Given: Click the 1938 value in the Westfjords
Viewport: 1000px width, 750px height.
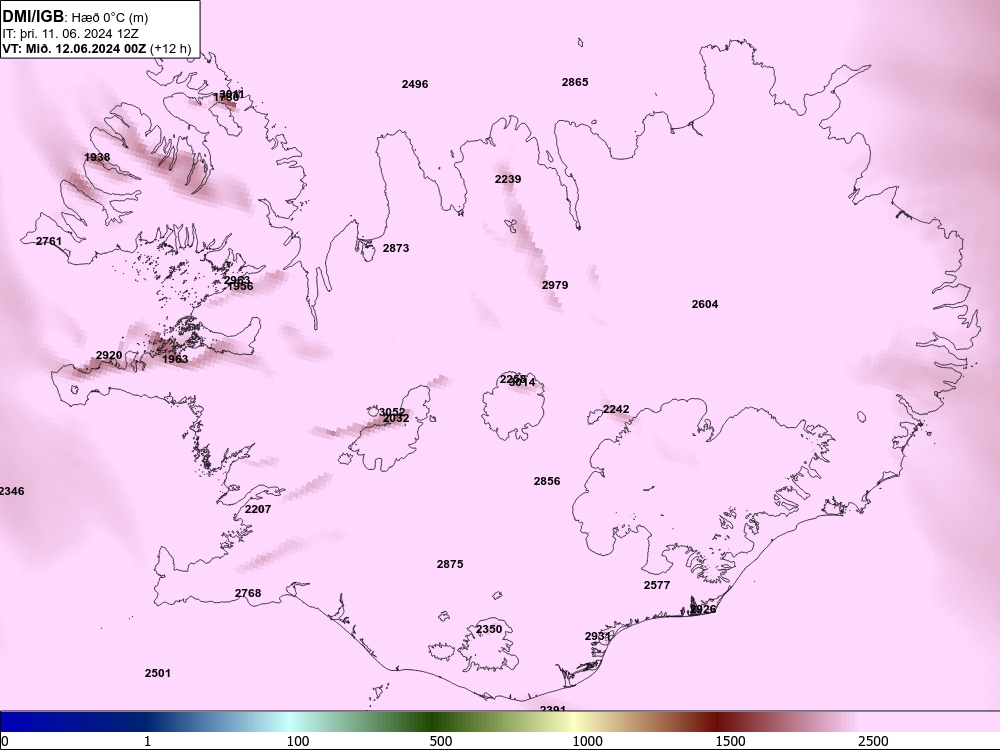Looking at the screenshot, I should [97, 158].
